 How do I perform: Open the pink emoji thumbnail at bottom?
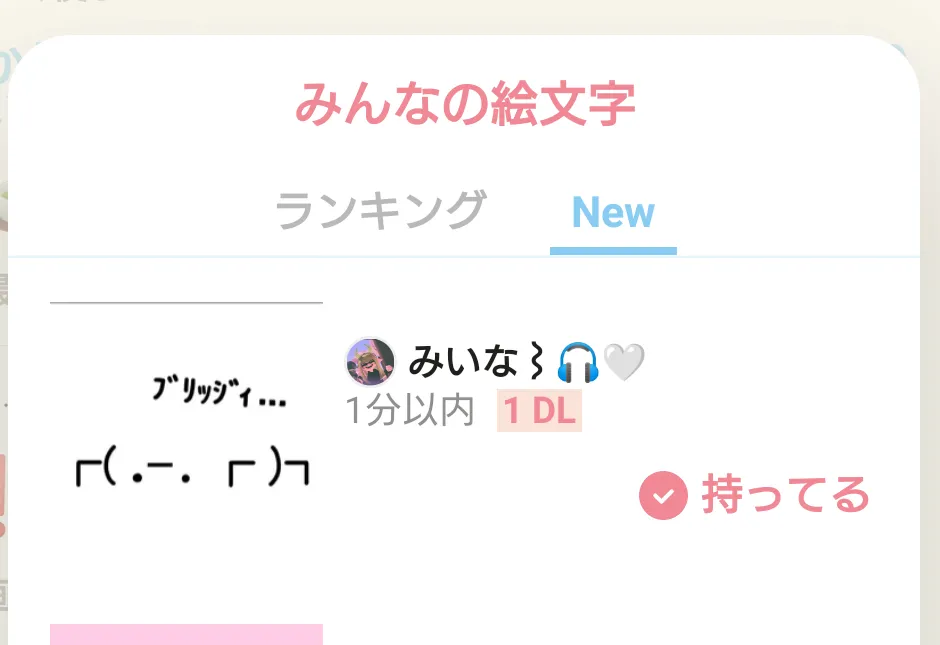click(186, 634)
